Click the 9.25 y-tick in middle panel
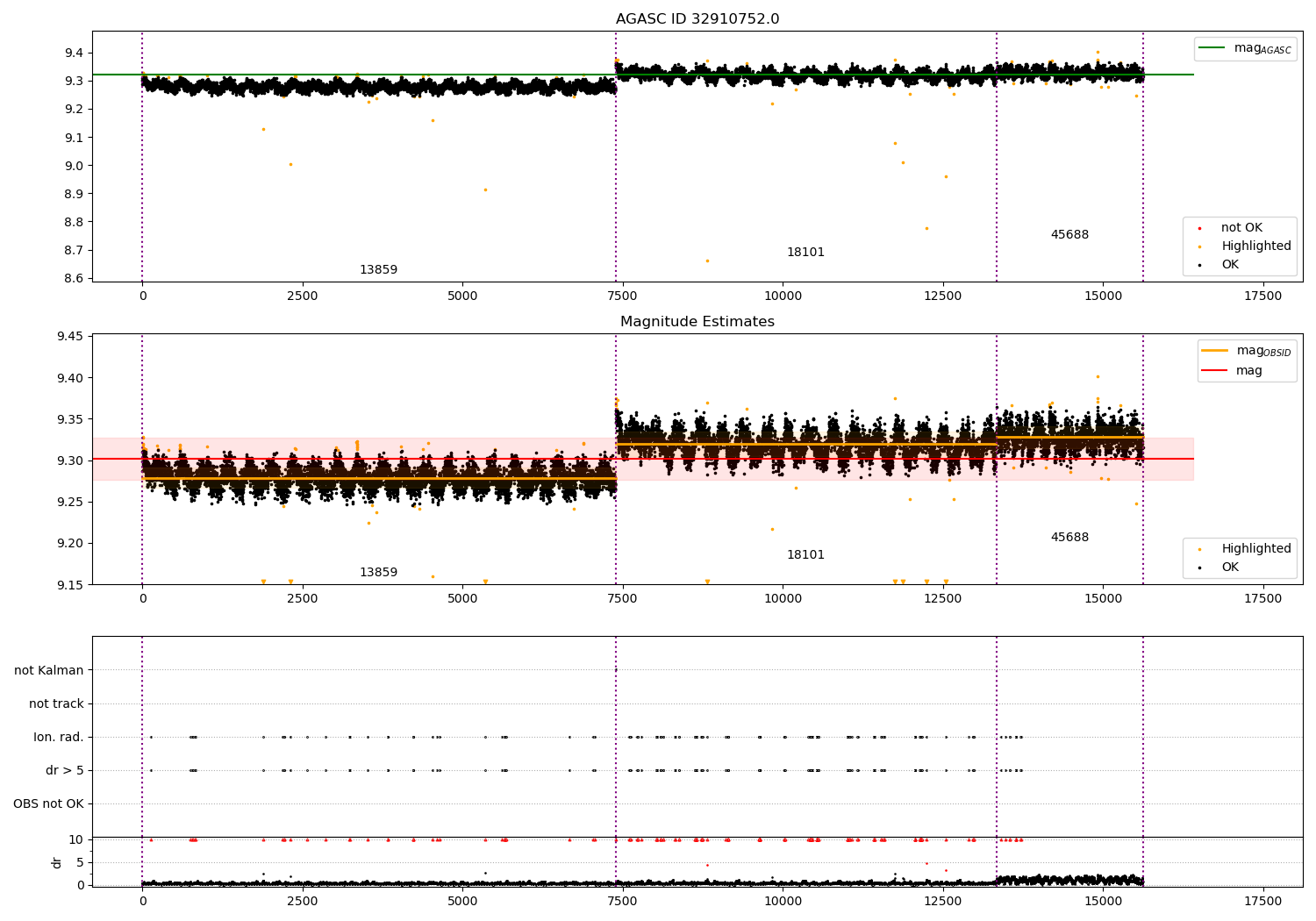This screenshot has width=1316, height=921. point(70,502)
